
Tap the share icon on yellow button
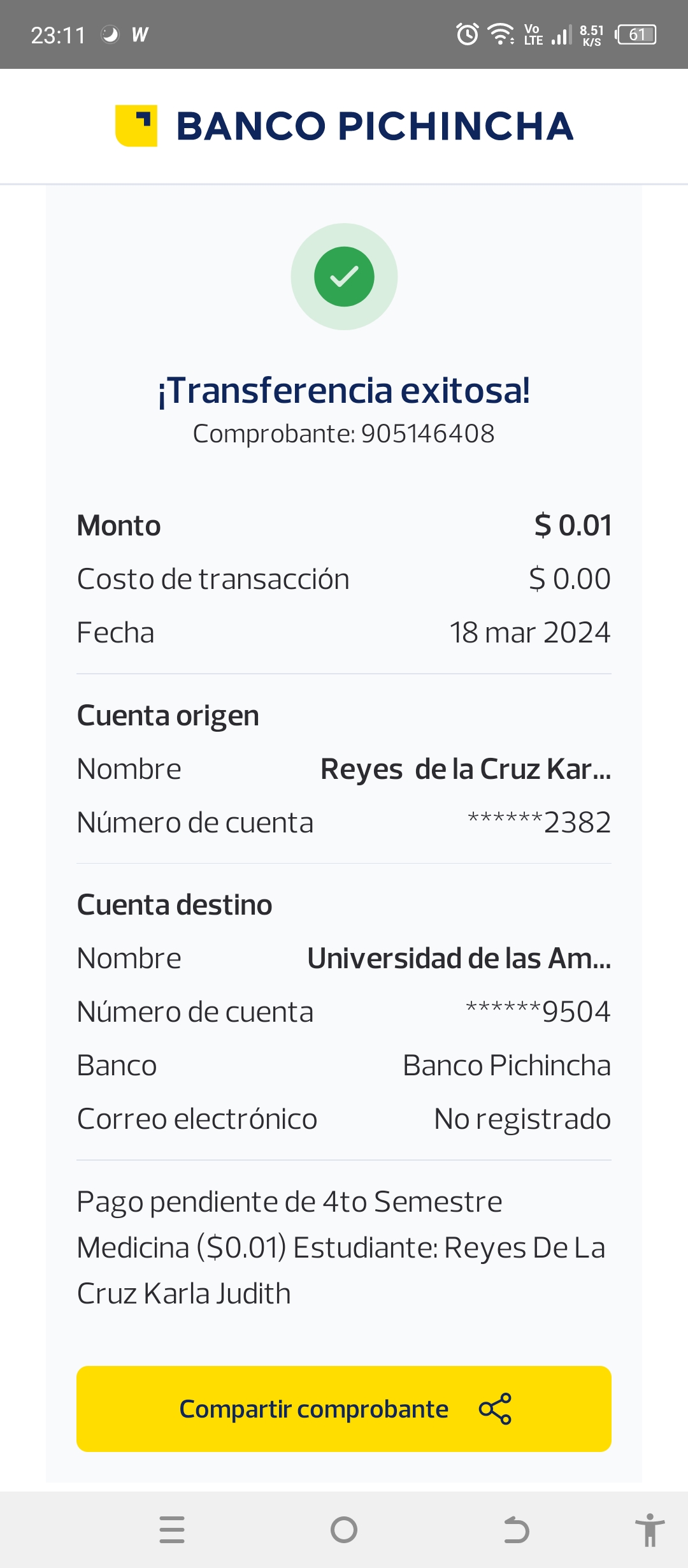coord(495,1409)
